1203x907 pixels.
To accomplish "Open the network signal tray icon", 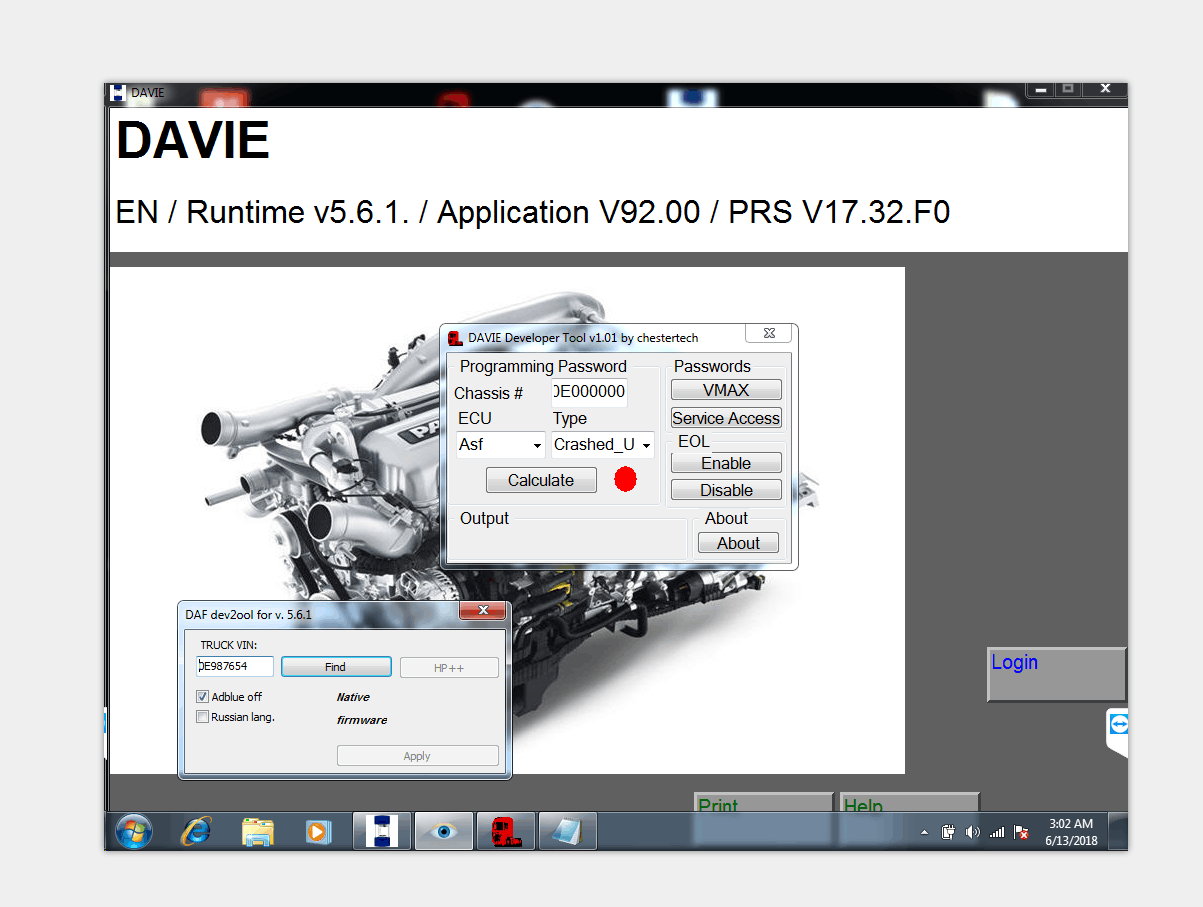I will click(x=997, y=832).
